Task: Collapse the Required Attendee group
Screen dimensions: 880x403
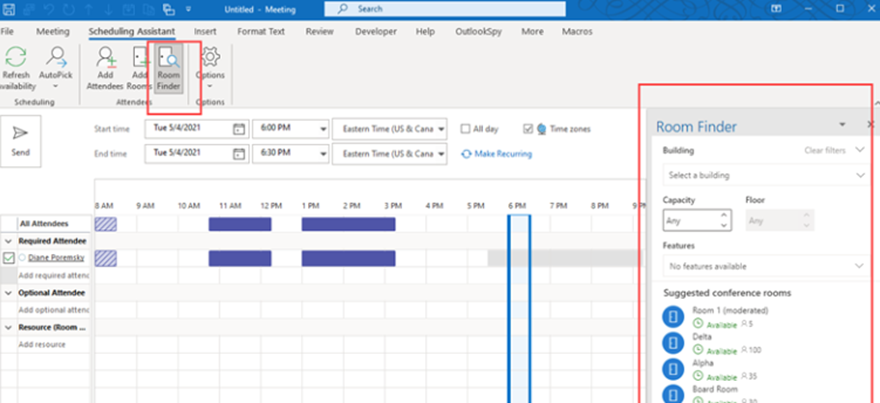Action: coord(9,241)
